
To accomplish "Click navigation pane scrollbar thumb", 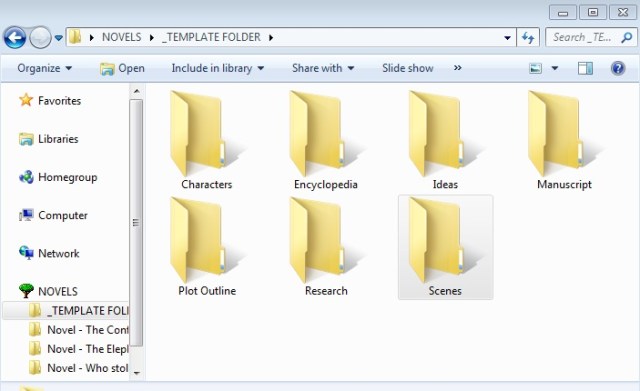I will pos(136,222).
